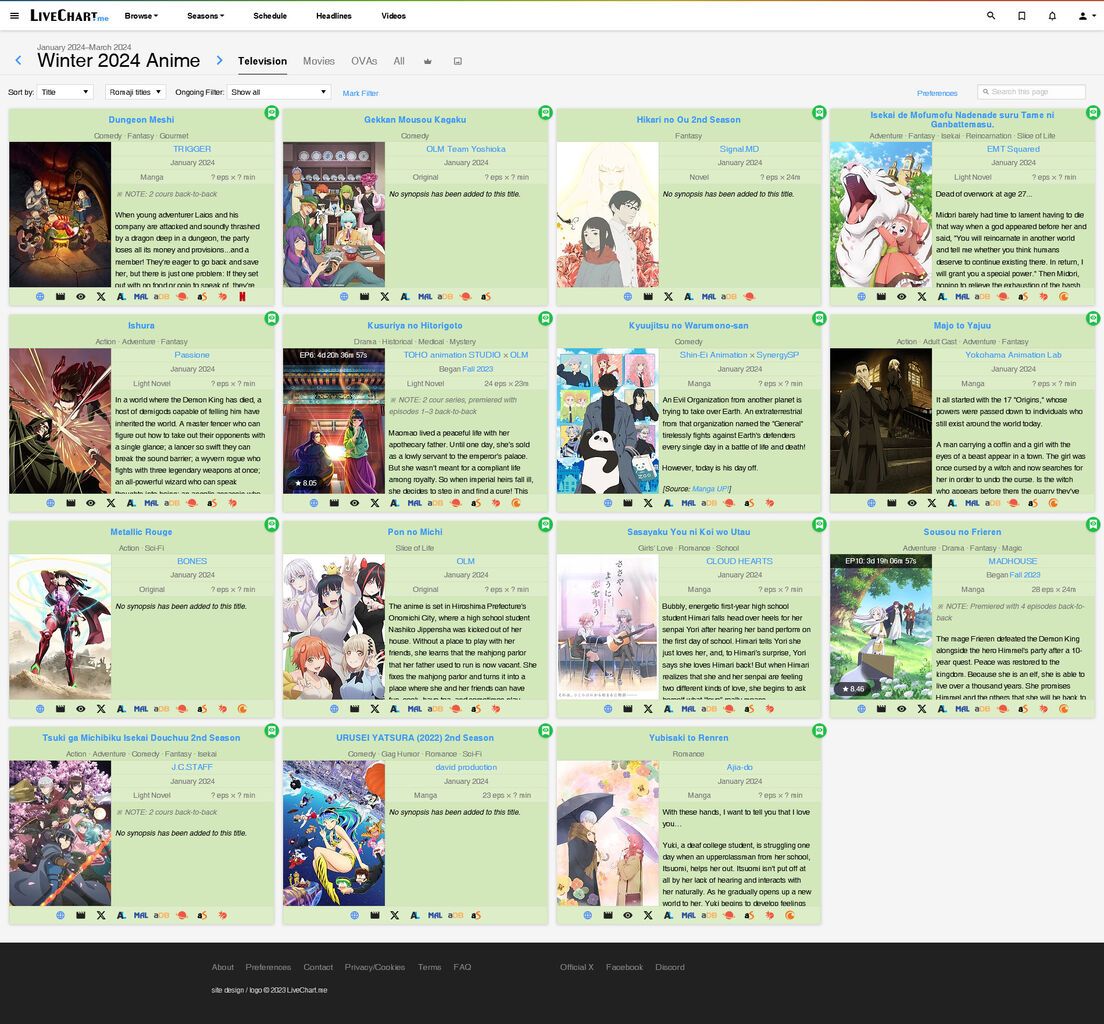The height and width of the screenshot is (1024, 1104).
Task: Open Headlines in top navigation
Action: tap(334, 15)
